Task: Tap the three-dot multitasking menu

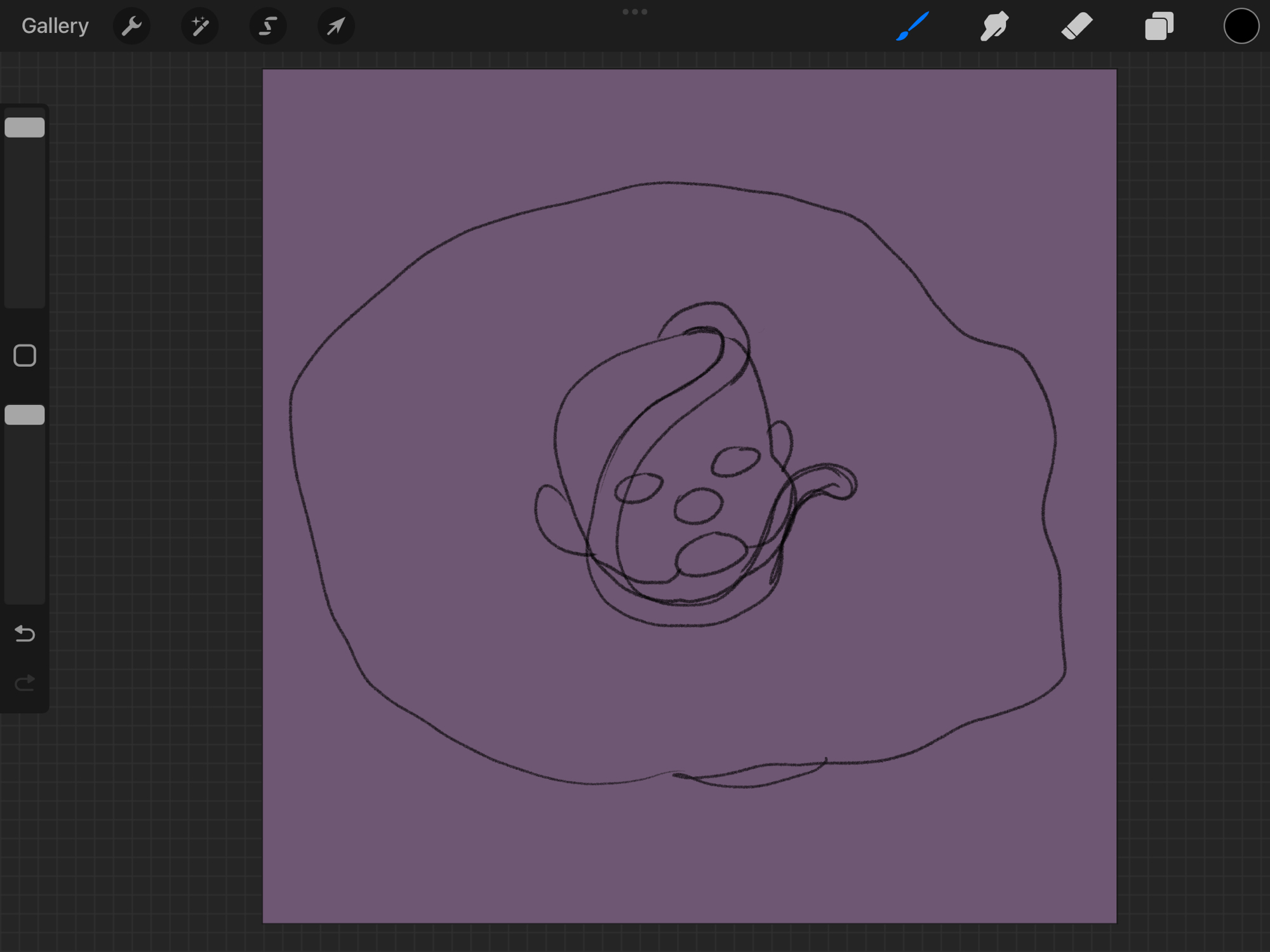Action: (x=634, y=11)
